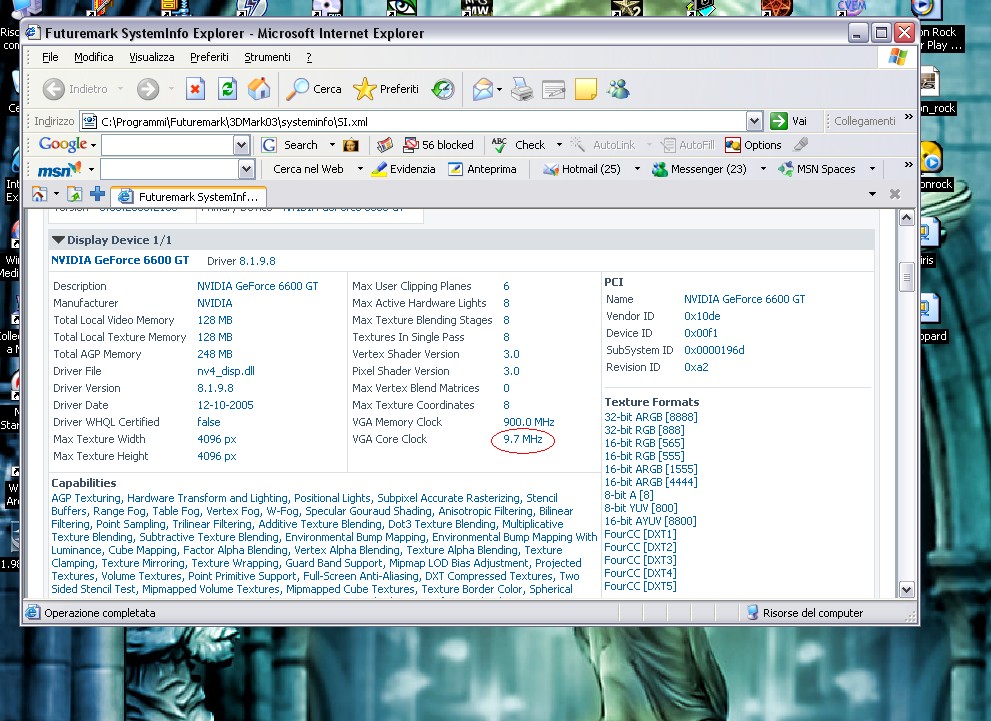Screen dimensions: 991x721
Task: Open the Home page icon
Action: [x=258, y=89]
